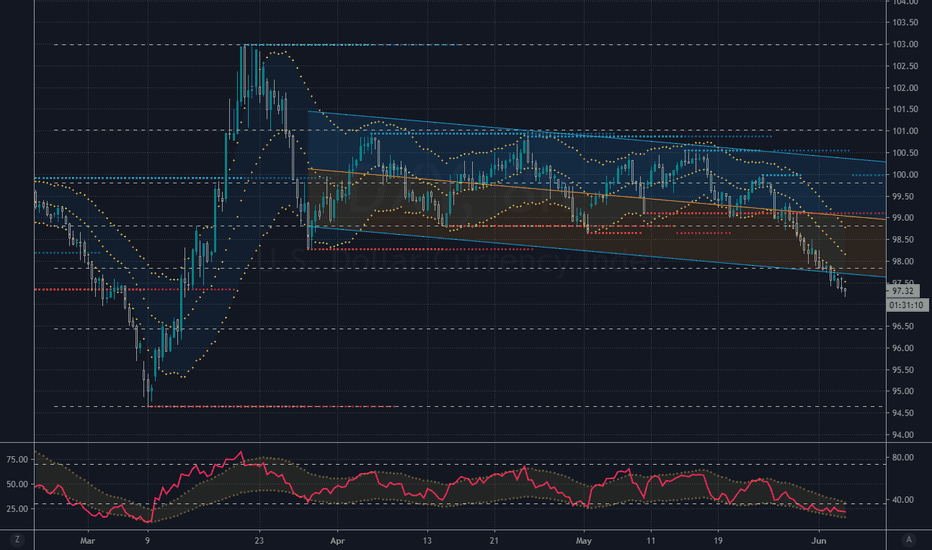Click the Jun label on time axis
The width and height of the screenshot is (932, 550).
point(819,541)
